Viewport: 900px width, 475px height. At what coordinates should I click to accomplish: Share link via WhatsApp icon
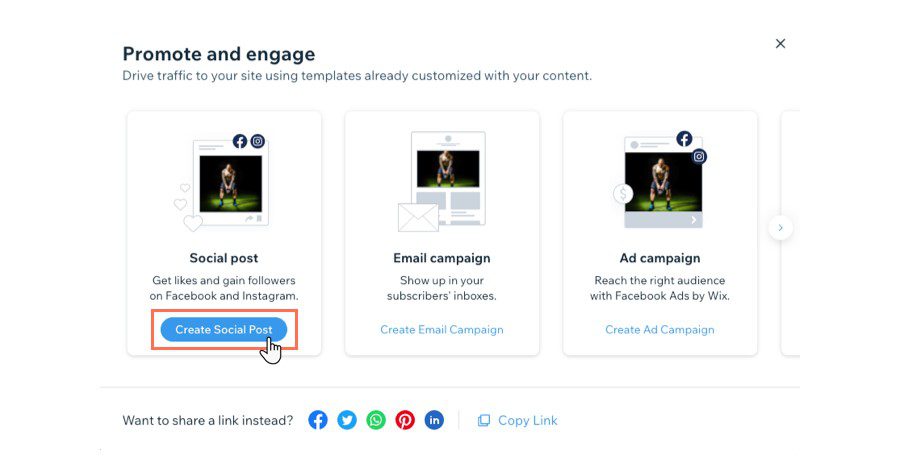[376, 420]
